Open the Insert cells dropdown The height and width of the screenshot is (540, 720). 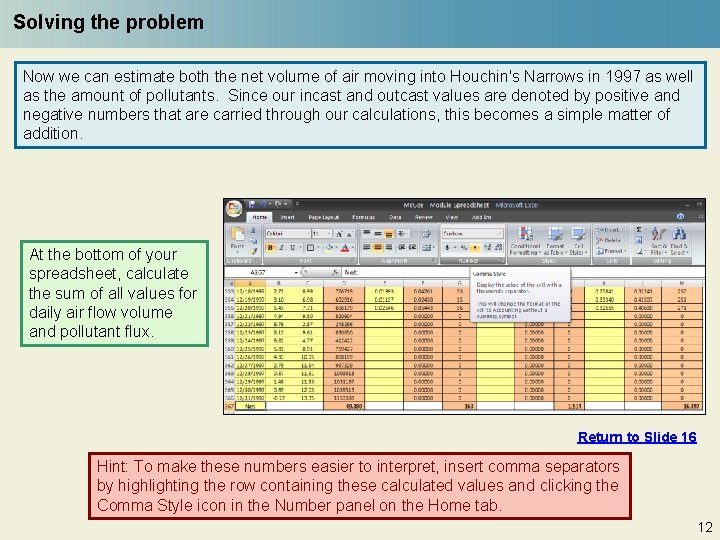click(x=609, y=230)
